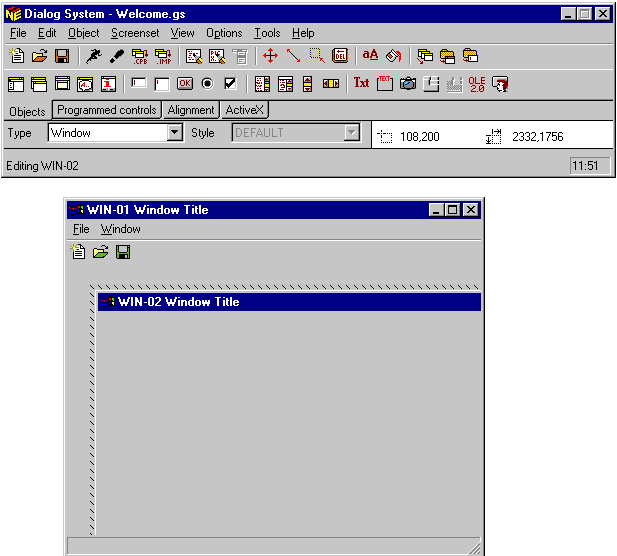Click the red four-arrow Move tool
Screen dimensions: 617x556
click(270, 55)
